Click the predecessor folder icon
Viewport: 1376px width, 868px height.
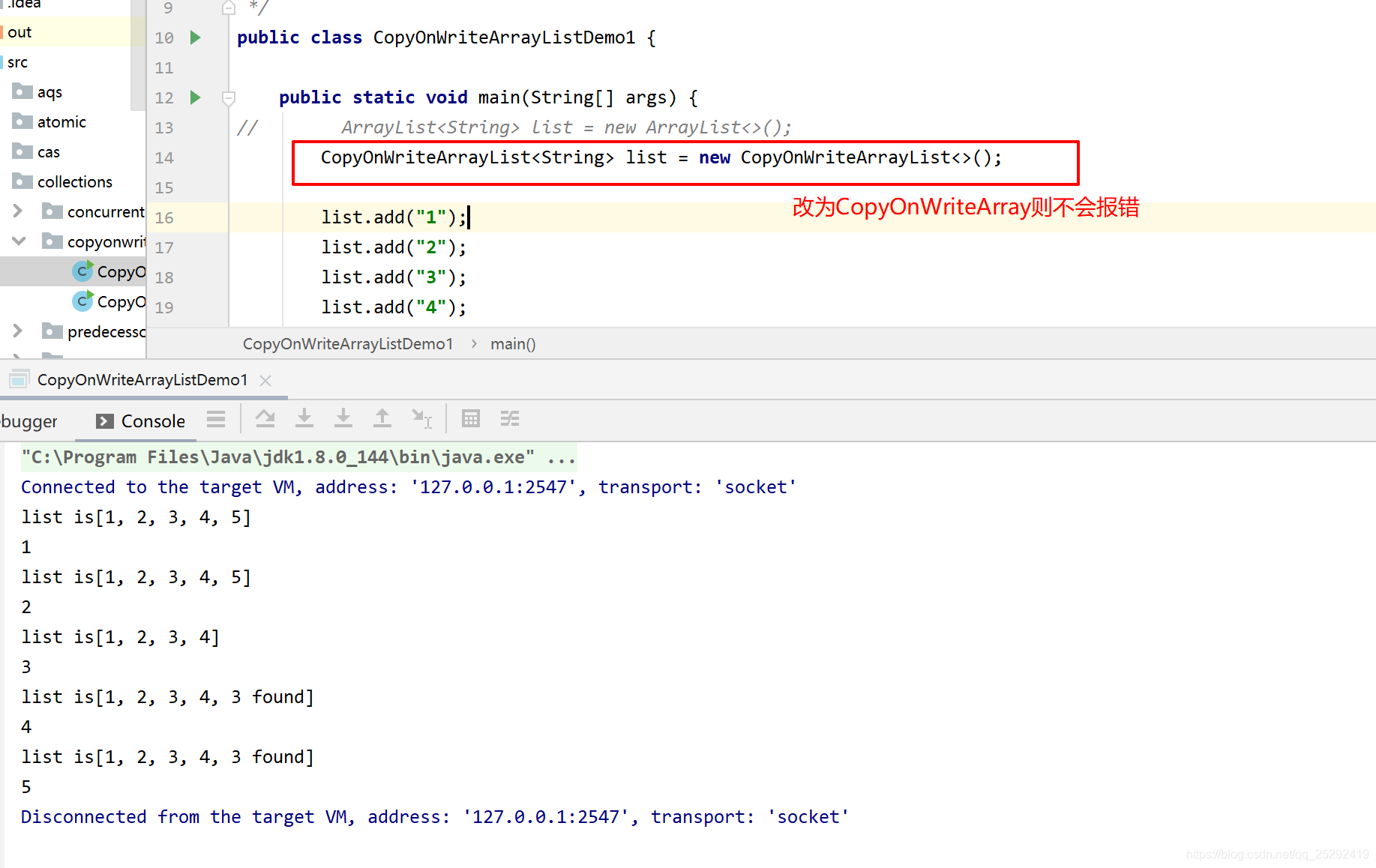pos(52,331)
